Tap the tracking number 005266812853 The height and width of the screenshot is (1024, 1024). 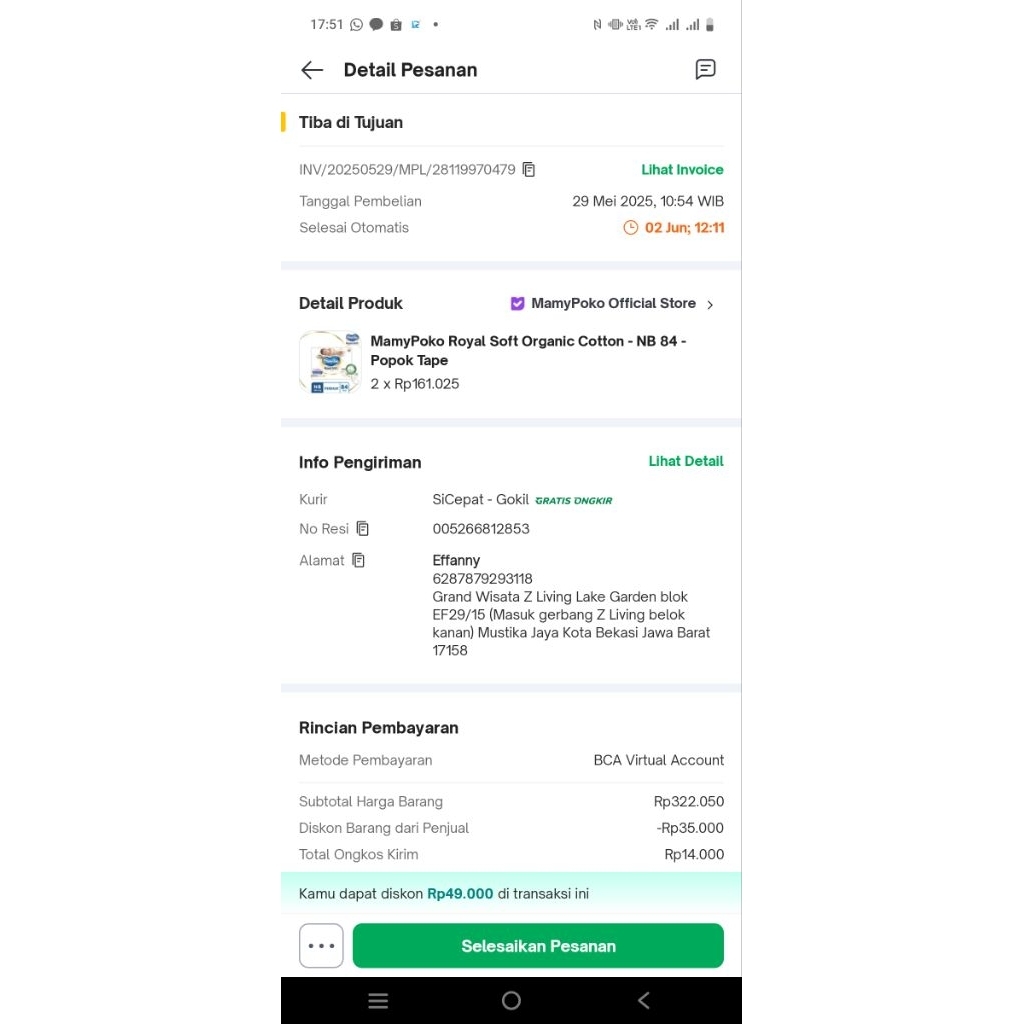tap(481, 529)
